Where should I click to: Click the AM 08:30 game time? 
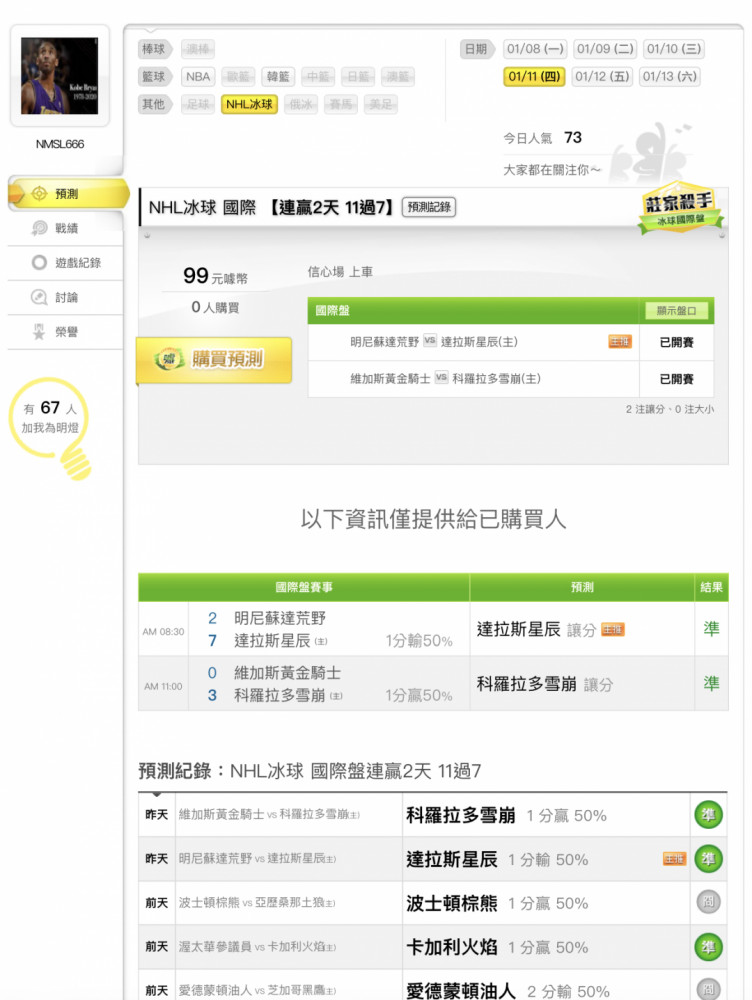[163, 631]
